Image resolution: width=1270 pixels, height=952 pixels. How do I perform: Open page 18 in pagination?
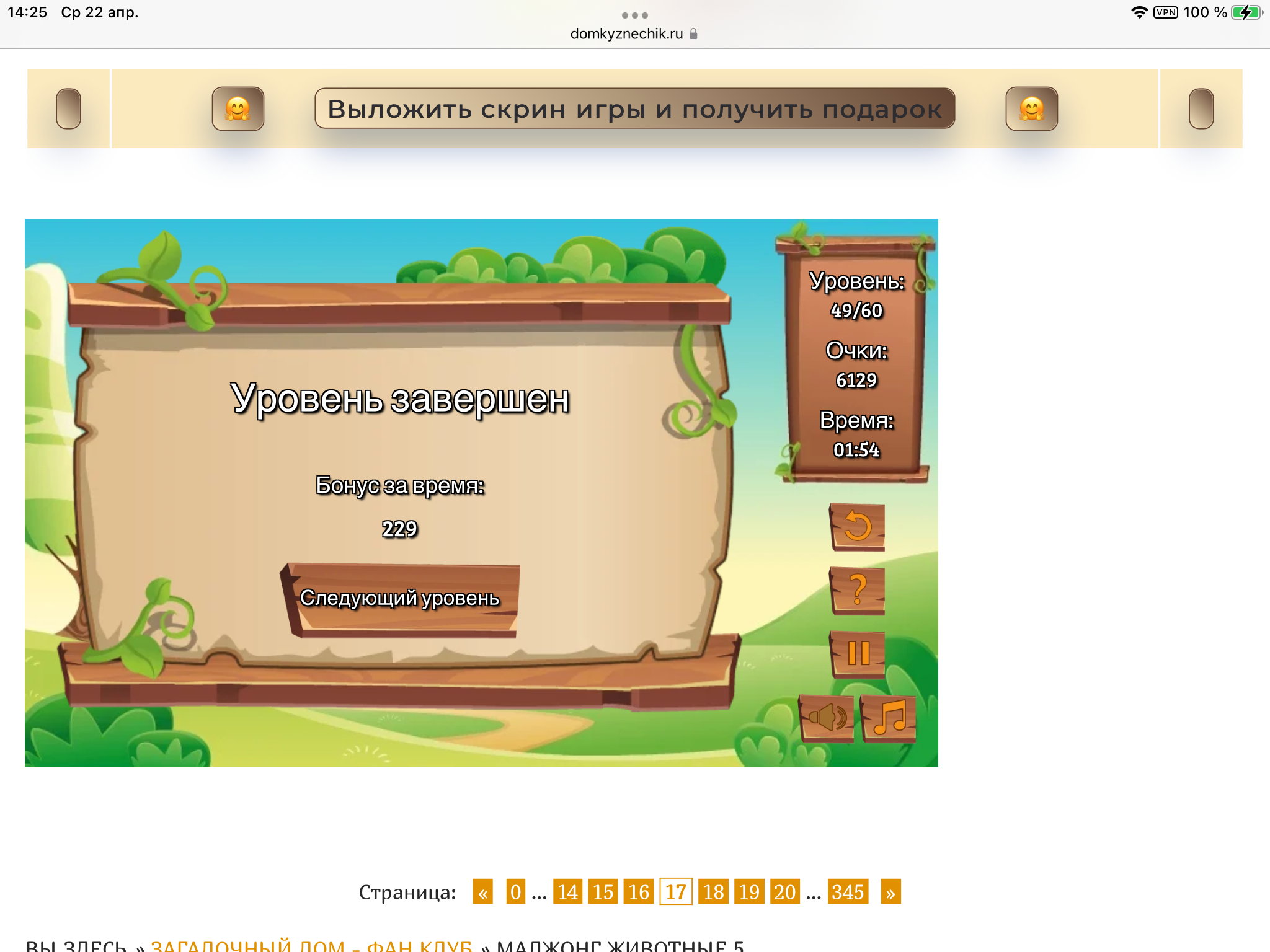coord(713,892)
